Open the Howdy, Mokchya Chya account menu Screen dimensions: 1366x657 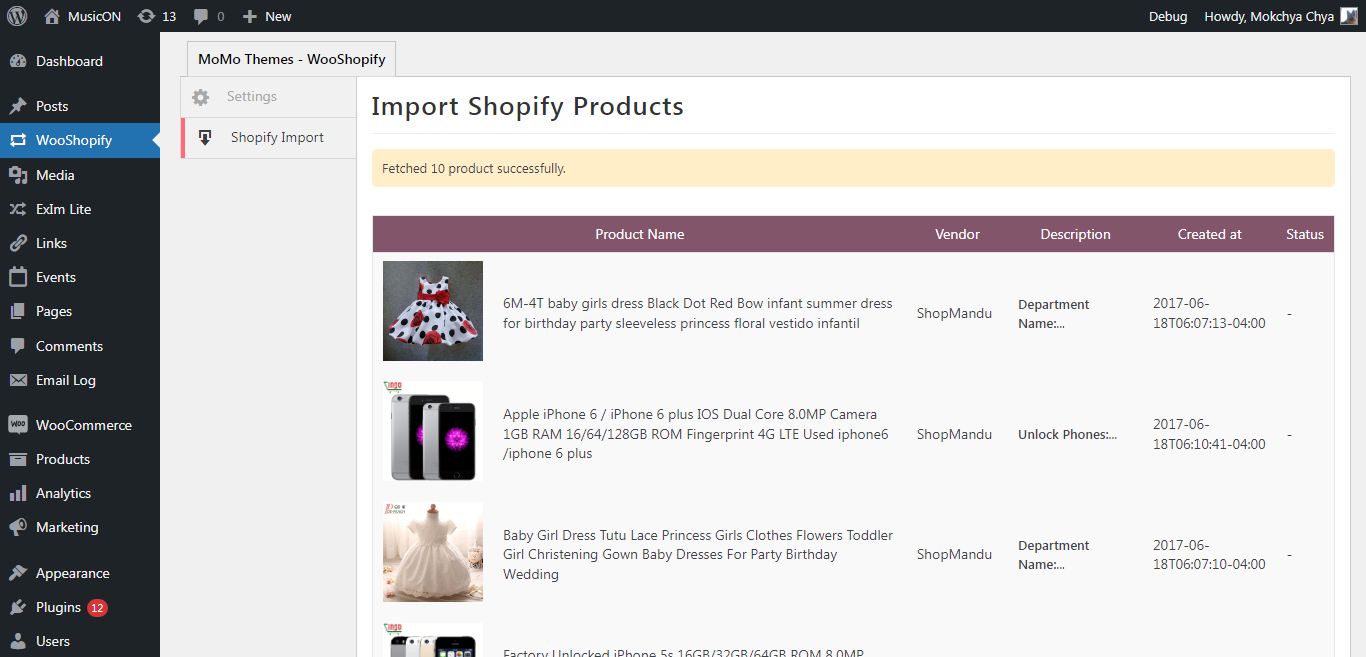click(x=1281, y=16)
